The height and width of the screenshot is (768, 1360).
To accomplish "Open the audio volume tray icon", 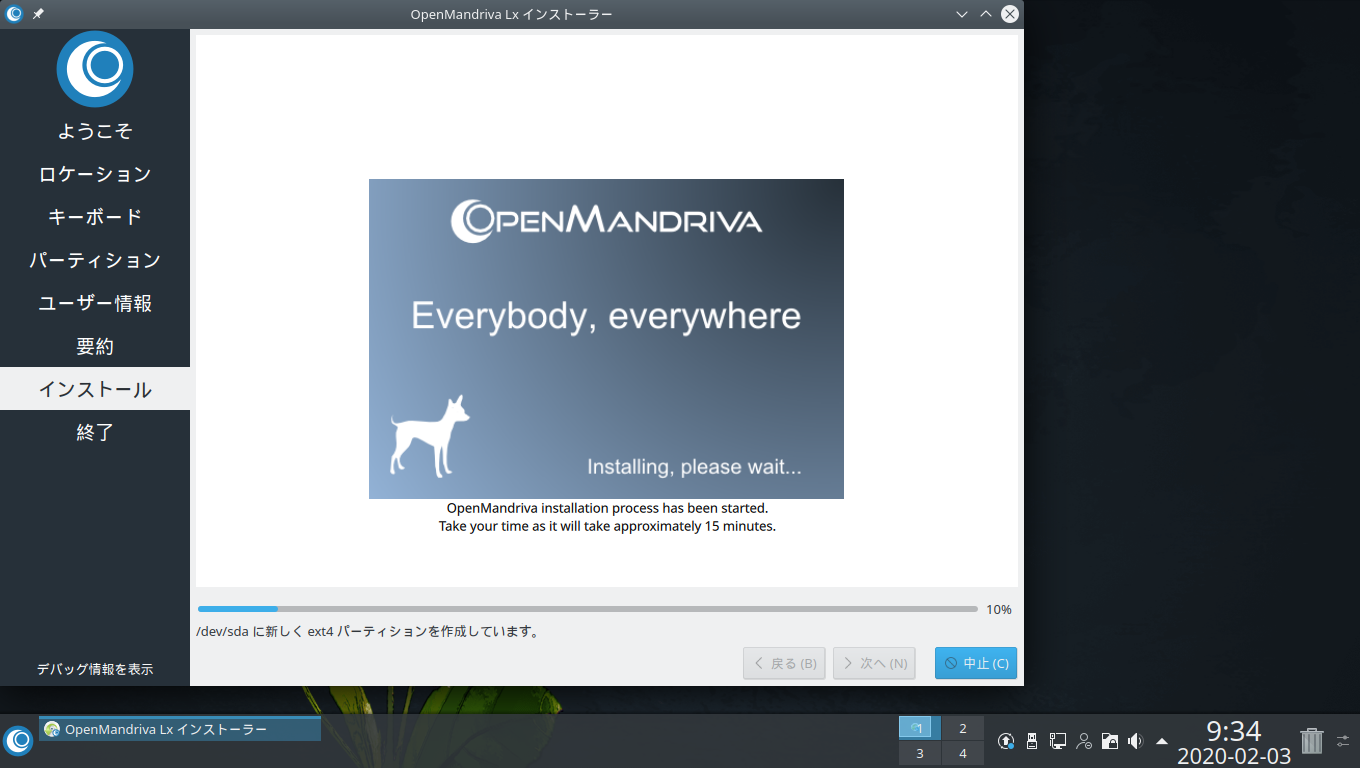I will pos(1135,741).
